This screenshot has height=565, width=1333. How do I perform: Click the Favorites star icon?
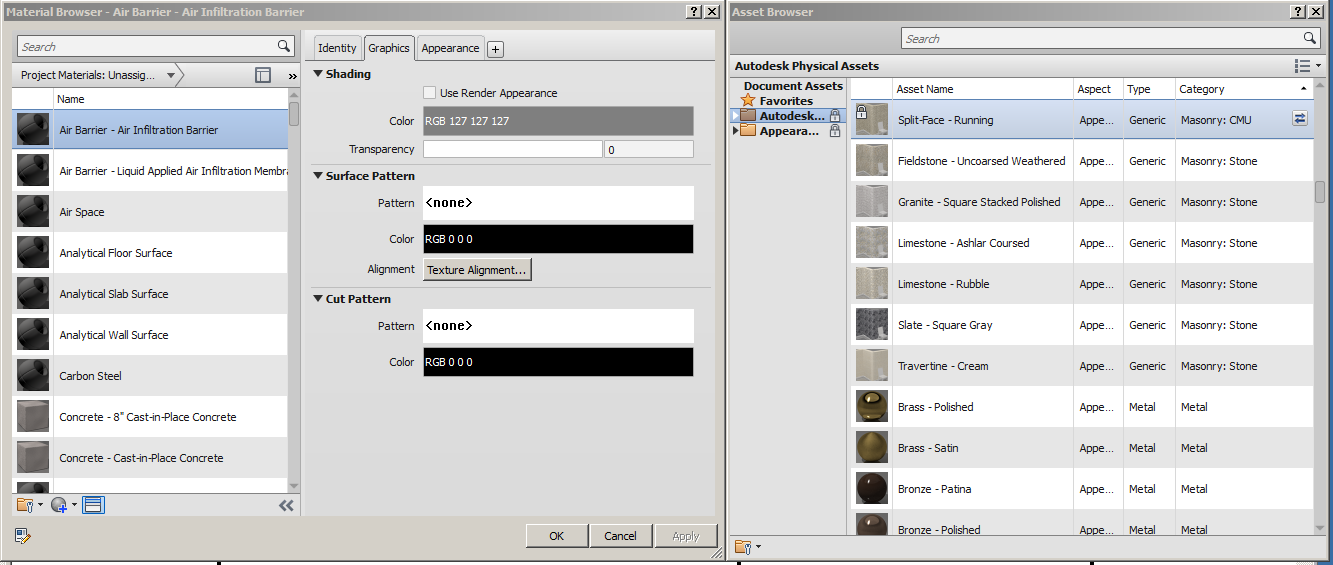point(748,100)
